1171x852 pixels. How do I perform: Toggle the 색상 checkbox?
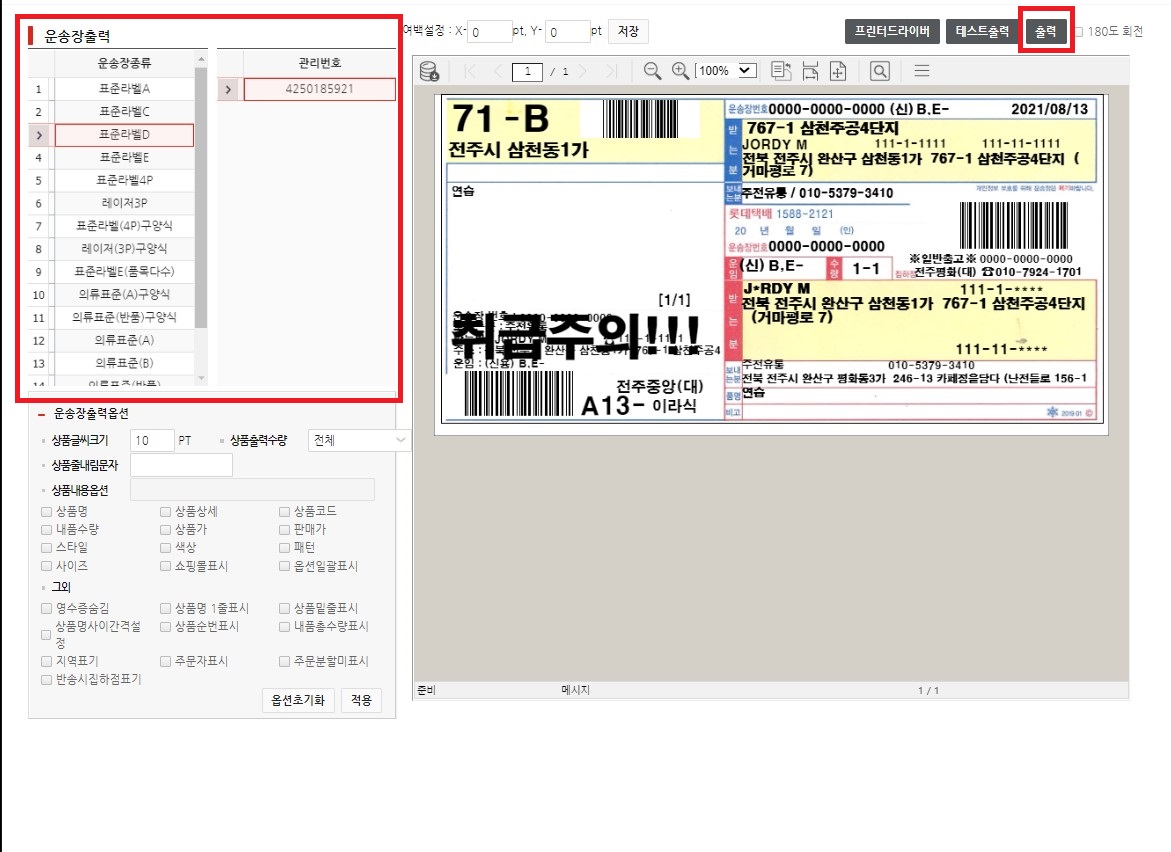[x=165, y=547]
